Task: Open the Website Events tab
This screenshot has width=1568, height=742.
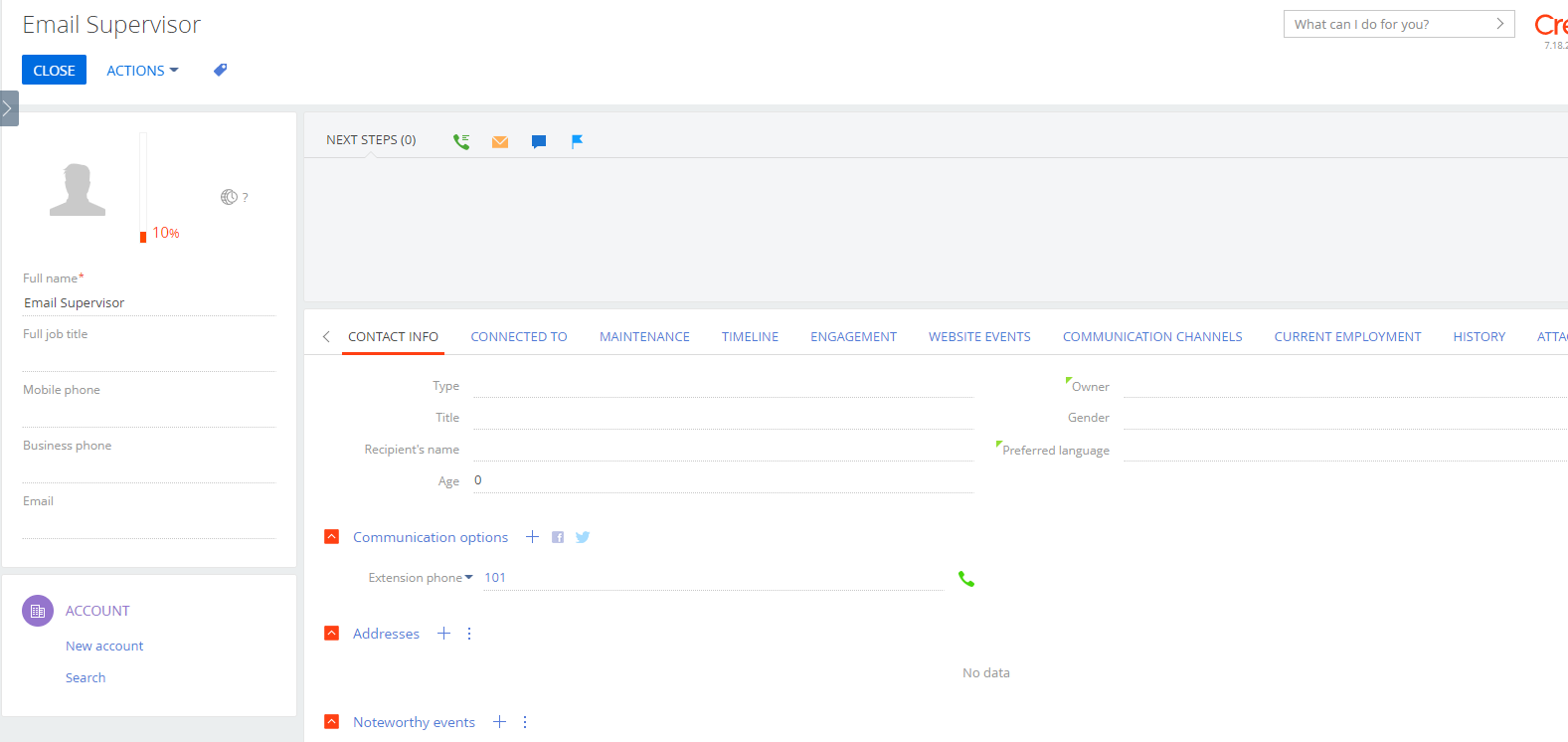Action: (x=979, y=337)
